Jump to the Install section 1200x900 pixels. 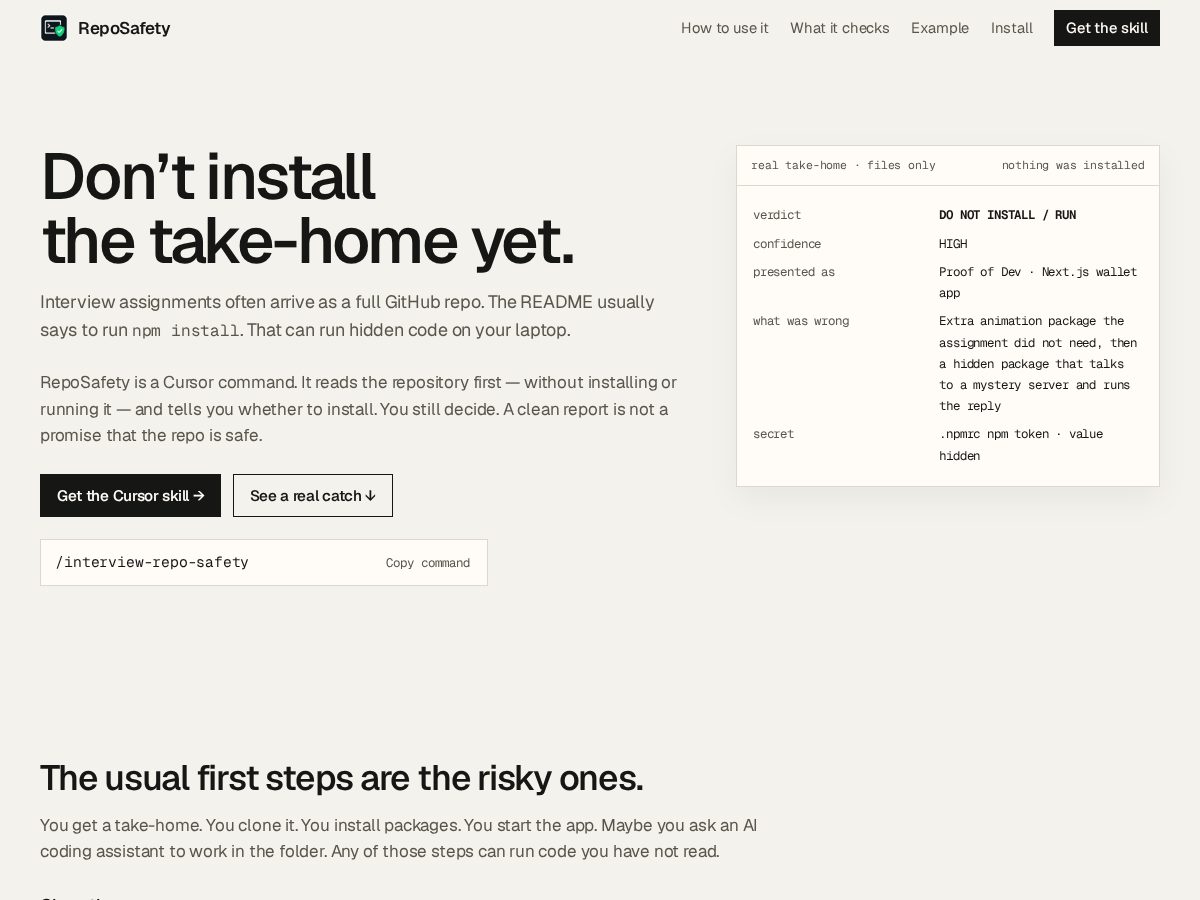click(x=1012, y=28)
